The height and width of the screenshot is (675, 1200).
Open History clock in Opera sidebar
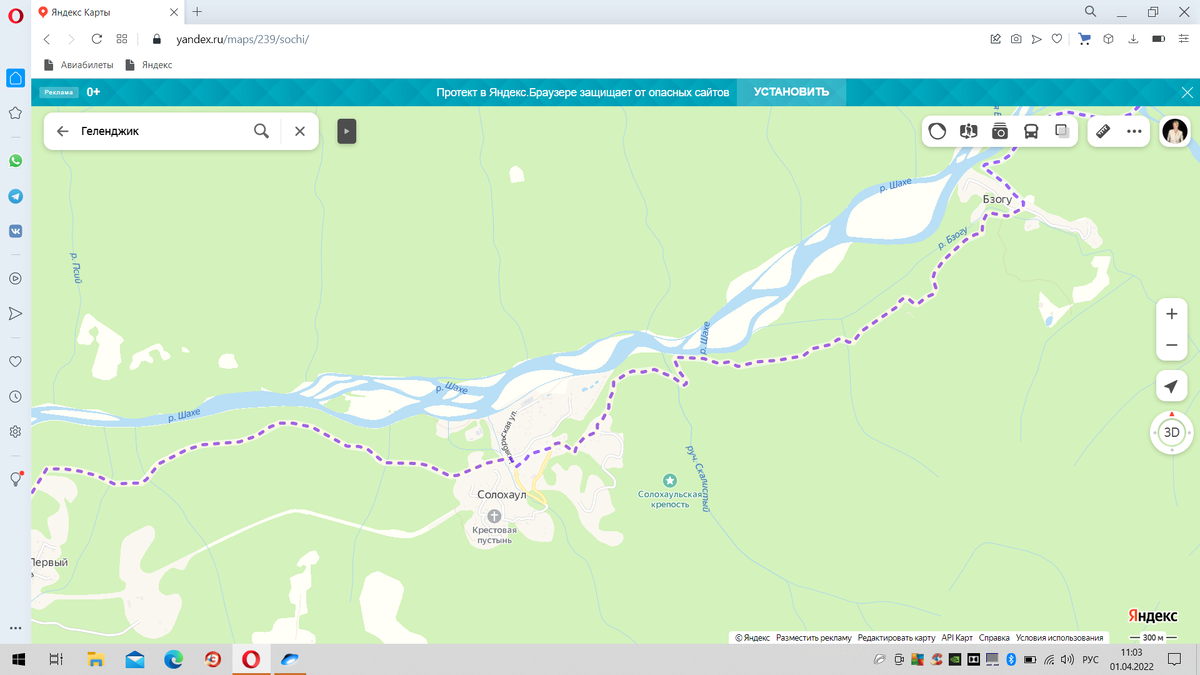click(15, 397)
